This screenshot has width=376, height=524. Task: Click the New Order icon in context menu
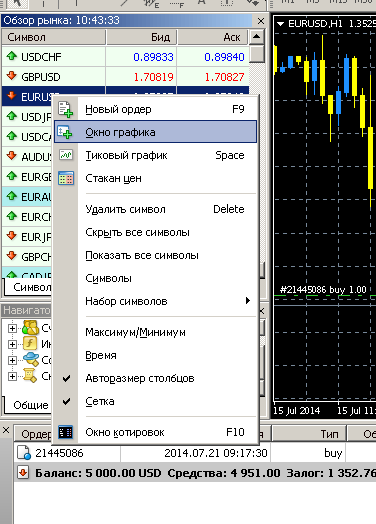[66, 110]
